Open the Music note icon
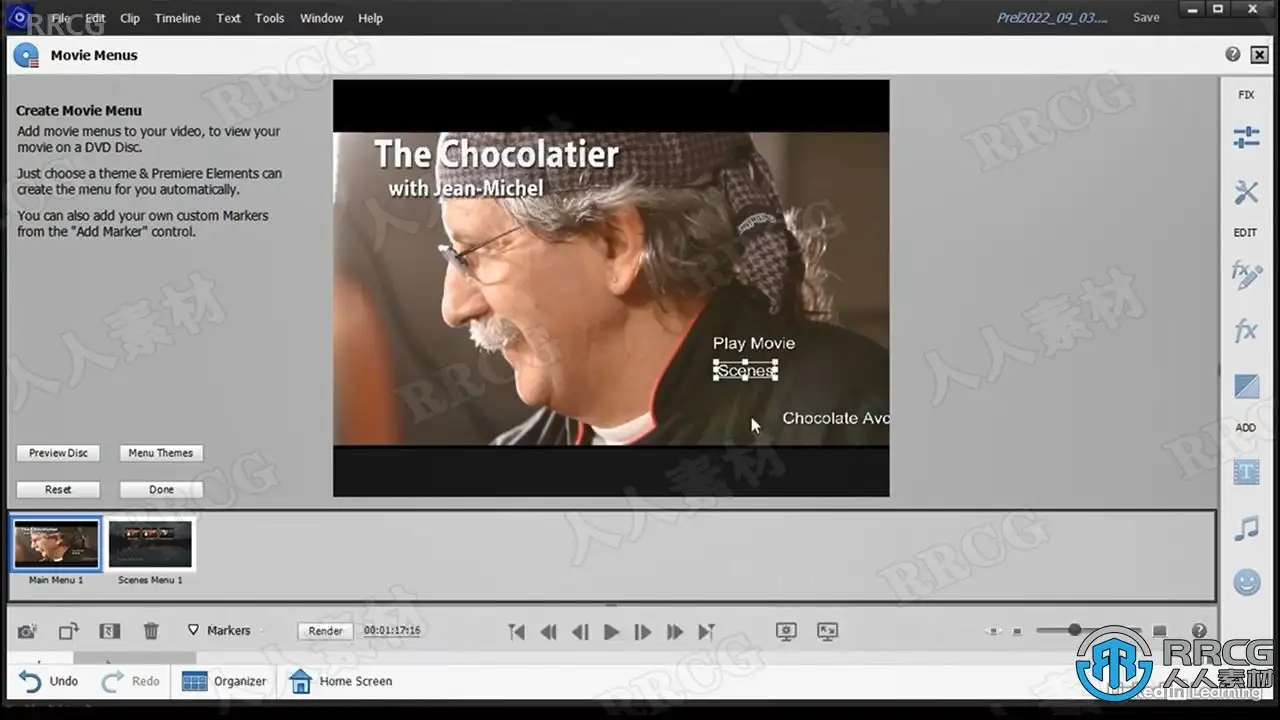The height and width of the screenshot is (720, 1280). pyautogui.click(x=1246, y=528)
